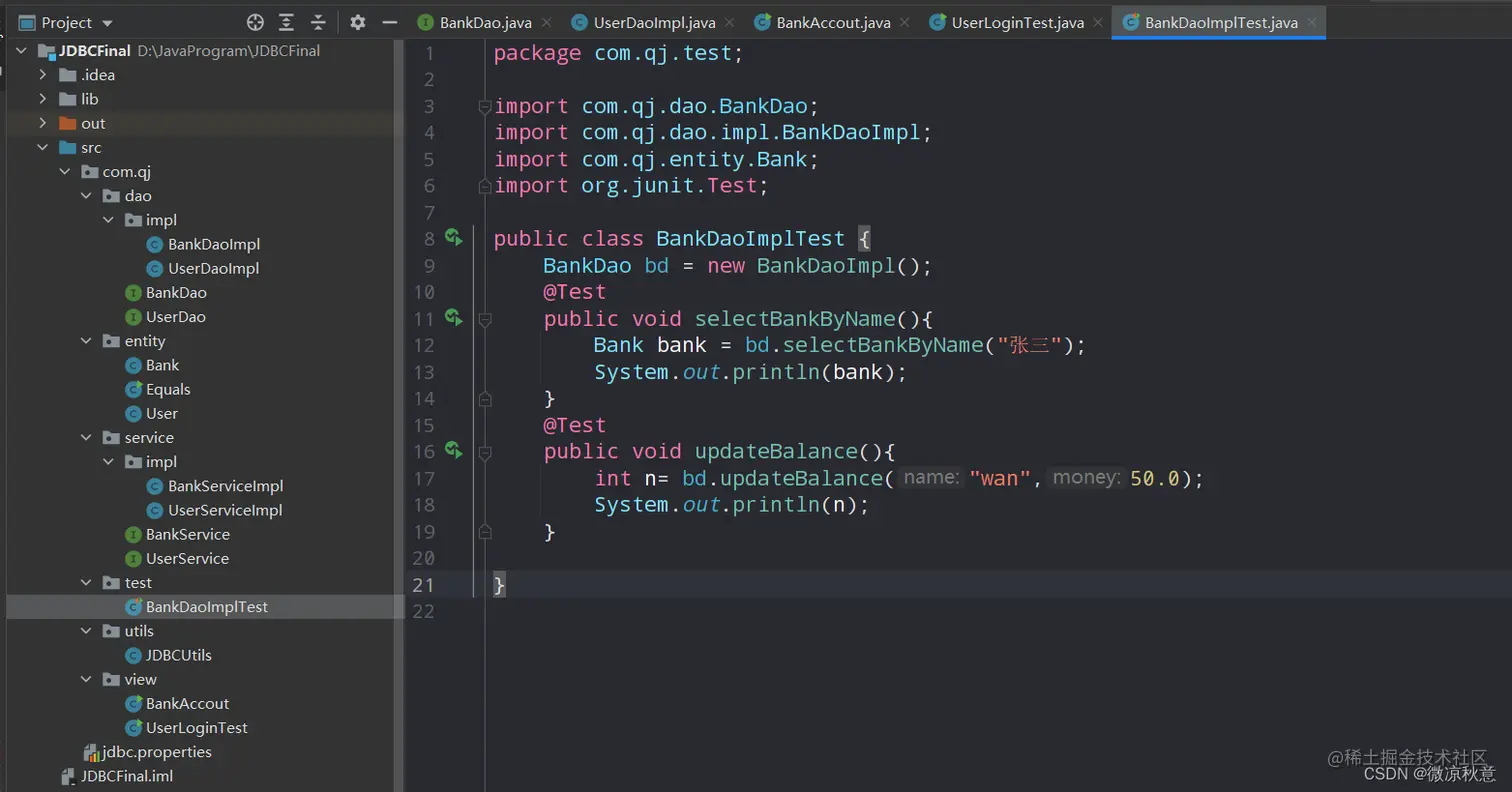Select UserDaoImpl class in tree
The height and width of the screenshot is (792, 1512).
click(x=213, y=268)
